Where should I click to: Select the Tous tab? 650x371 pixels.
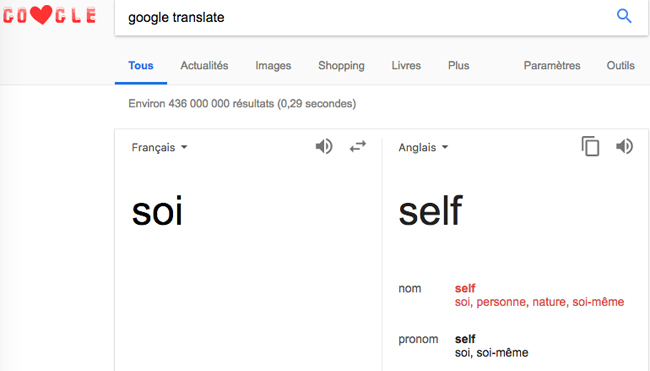click(141, 65)
